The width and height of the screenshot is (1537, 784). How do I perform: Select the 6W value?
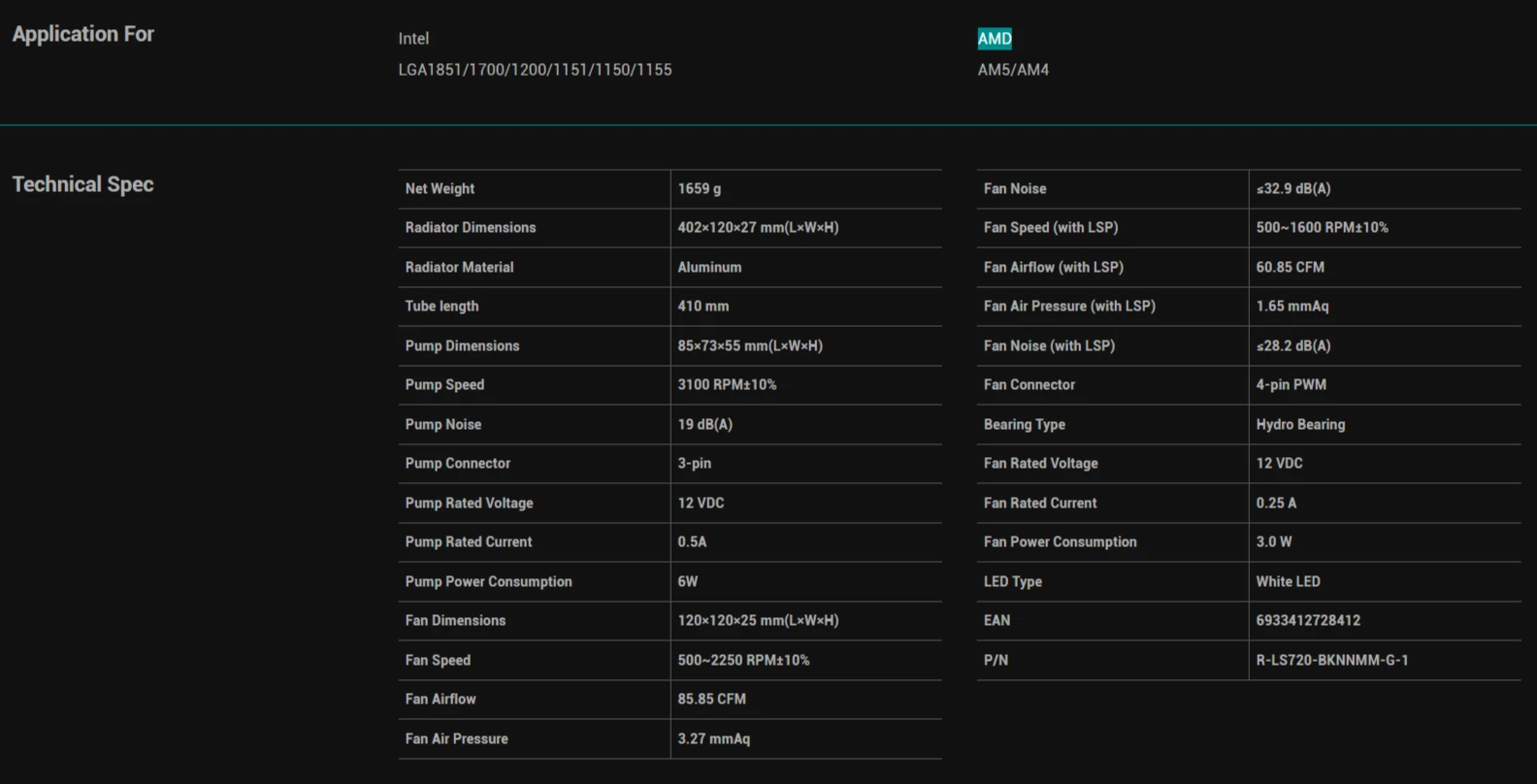pos(687,582)
